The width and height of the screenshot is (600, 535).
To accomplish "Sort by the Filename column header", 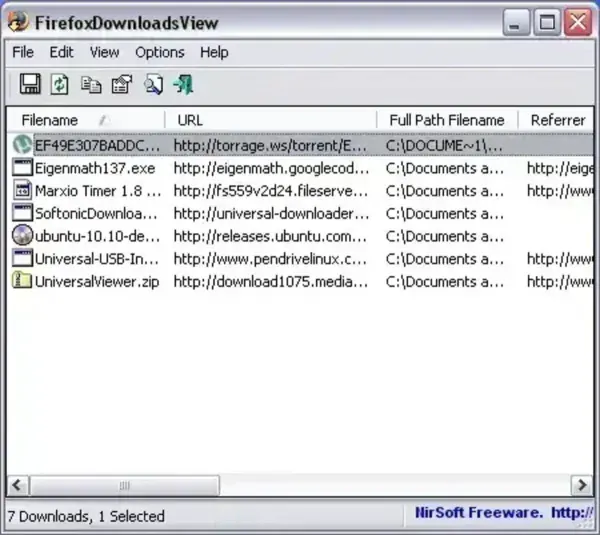I will click(x=86, y=120).
